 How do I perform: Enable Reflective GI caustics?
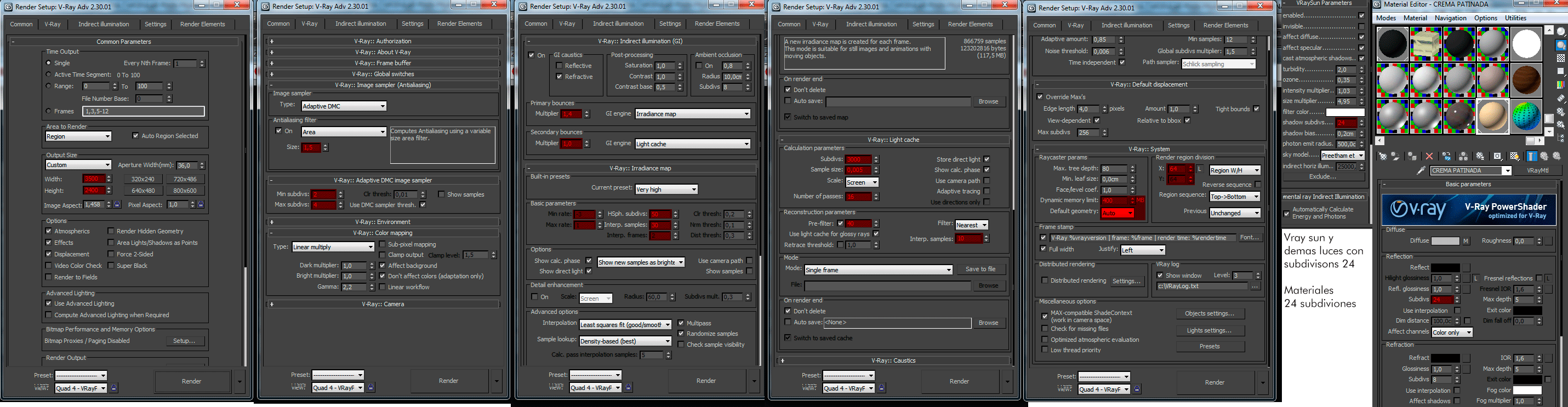[559, 66]
